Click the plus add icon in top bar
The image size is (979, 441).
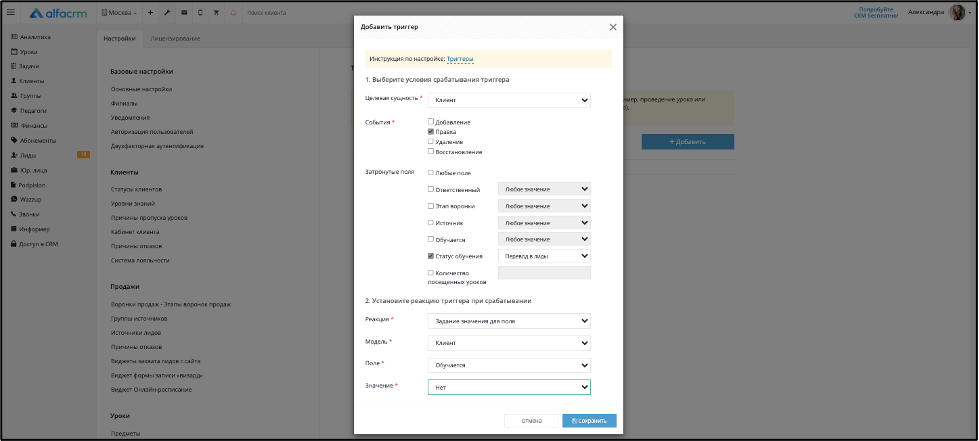click(x=150, y=12)
